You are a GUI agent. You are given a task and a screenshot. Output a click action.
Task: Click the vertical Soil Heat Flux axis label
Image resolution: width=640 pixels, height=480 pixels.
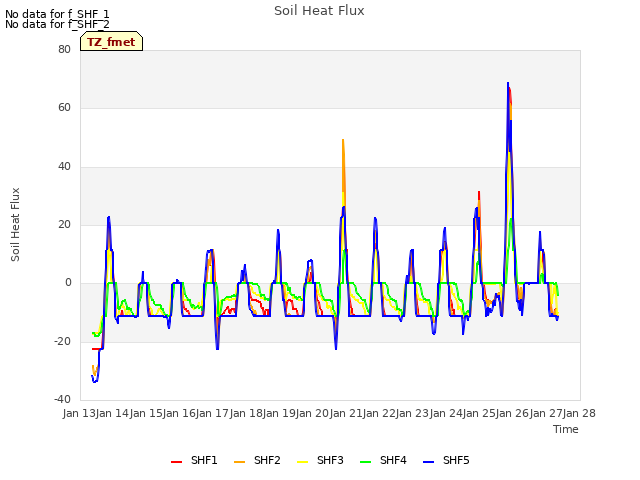pyautogui.click(x=15, y=224)
